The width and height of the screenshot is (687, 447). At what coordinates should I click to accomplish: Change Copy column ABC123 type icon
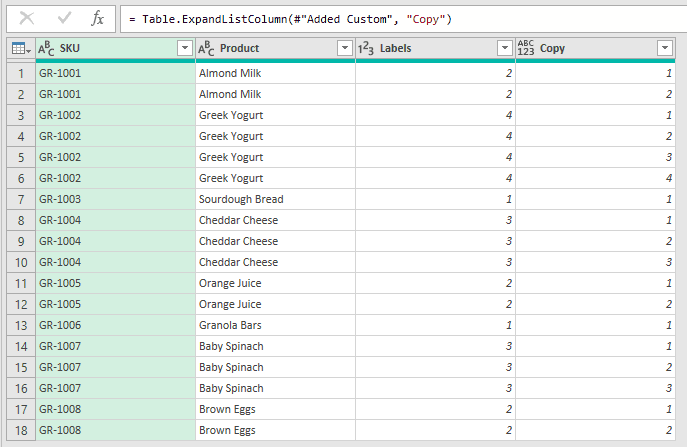526,48
